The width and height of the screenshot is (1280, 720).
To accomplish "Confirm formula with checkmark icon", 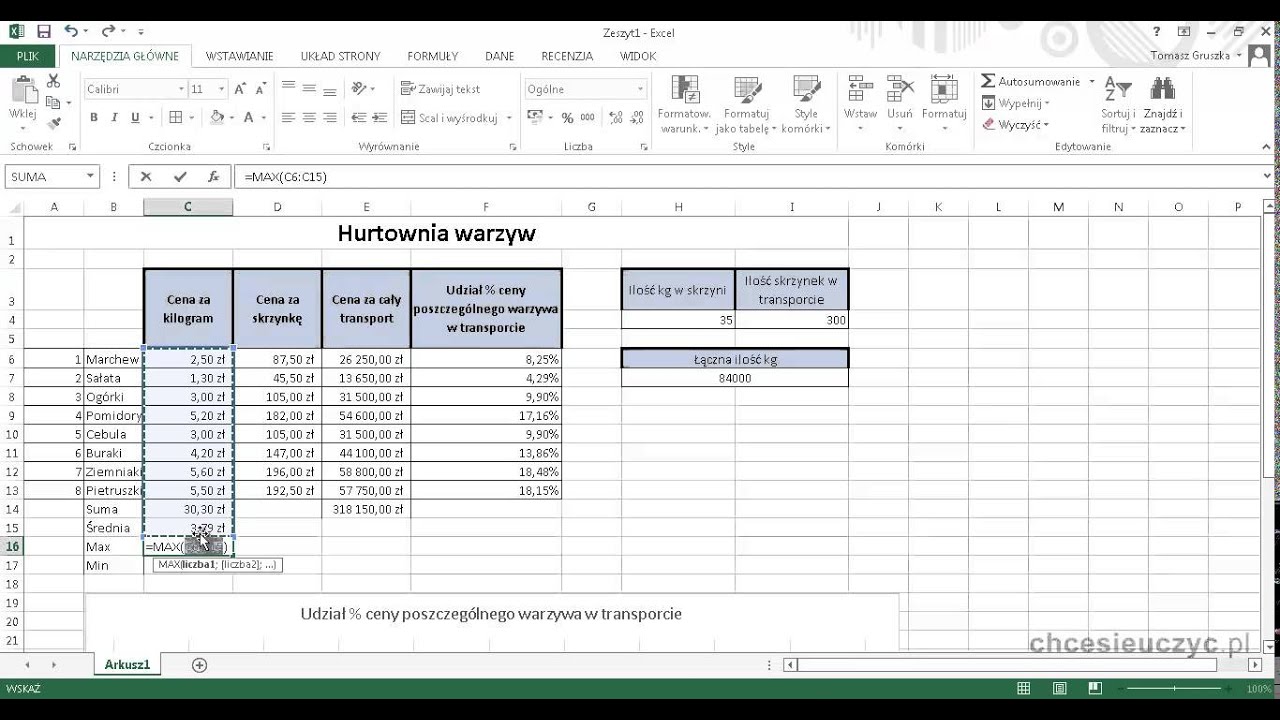I will point(180,177).
